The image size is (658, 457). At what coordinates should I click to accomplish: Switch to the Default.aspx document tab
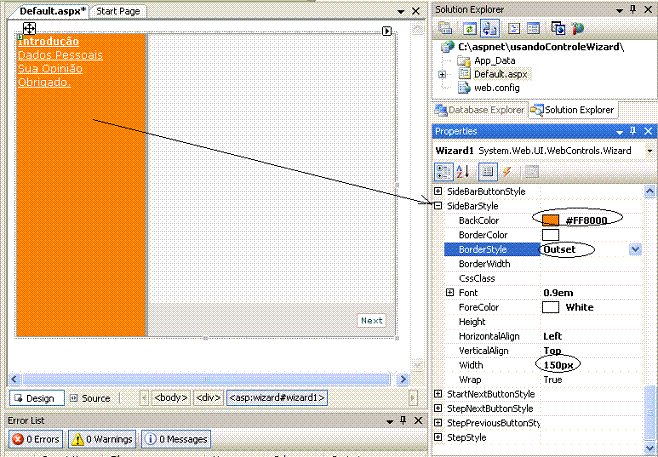pyautogui.click(x=52, y=11)
